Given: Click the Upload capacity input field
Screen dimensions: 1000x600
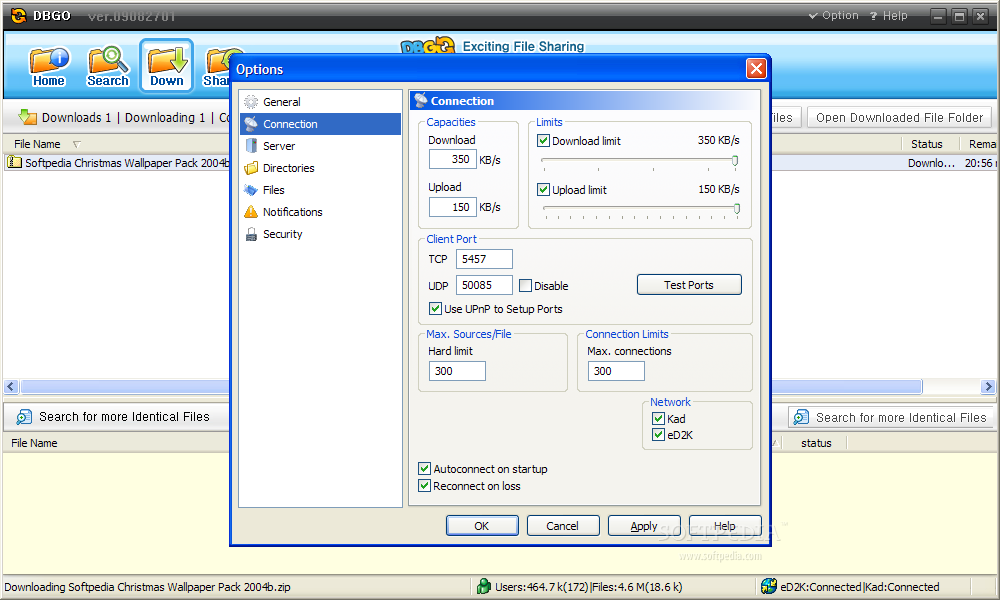Looking at the screenshot, I should click(x=453, y=207).
